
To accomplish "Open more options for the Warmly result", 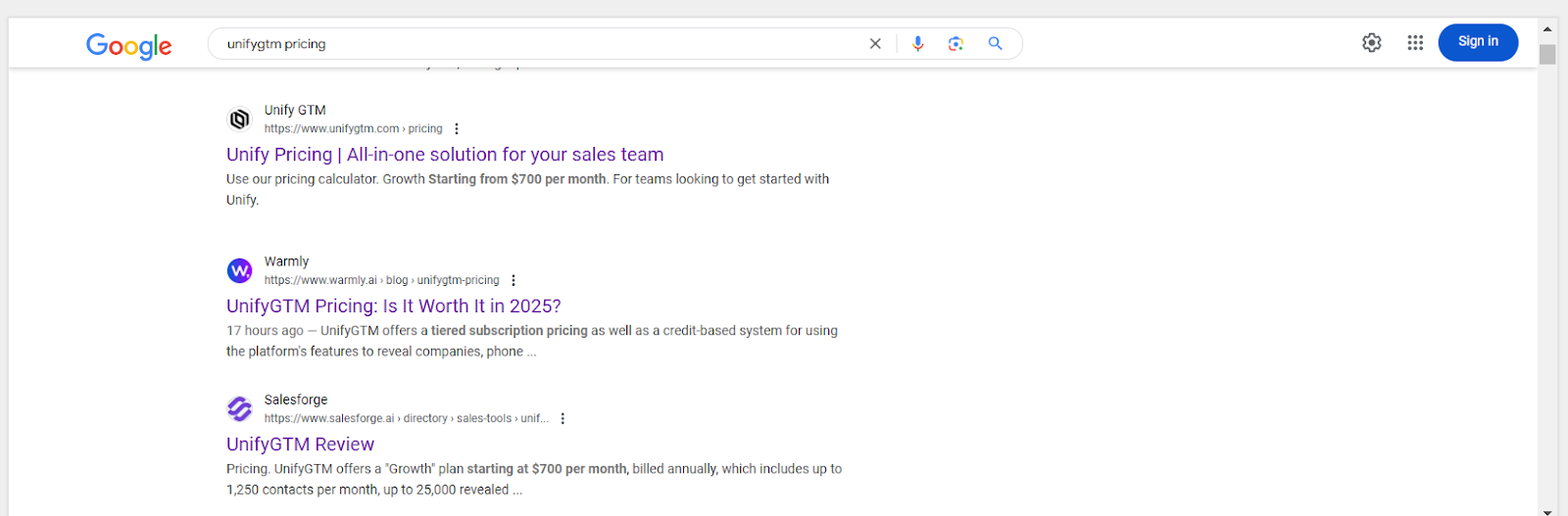I will click(514, 281).
